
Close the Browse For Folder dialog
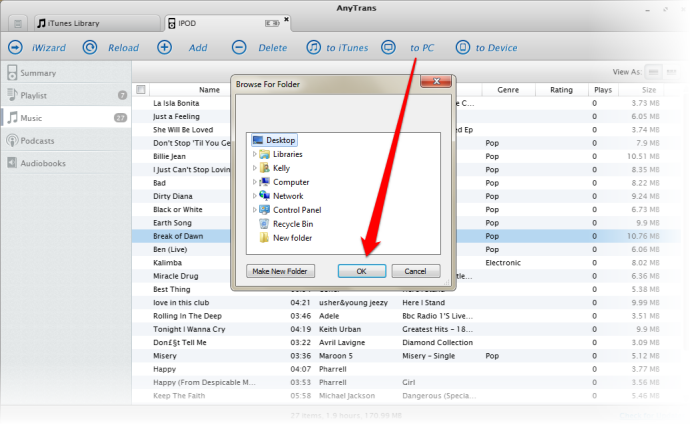tap(436, 81)
